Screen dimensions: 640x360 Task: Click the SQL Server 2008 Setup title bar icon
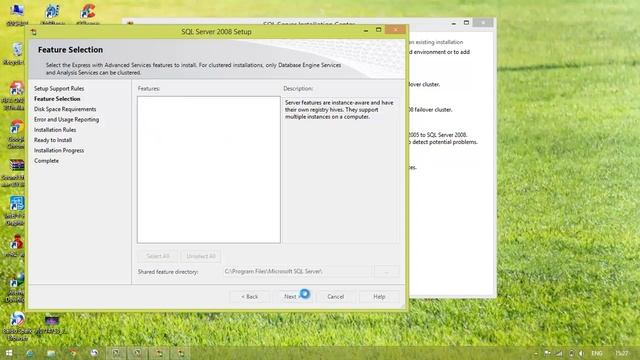(x=33, y=32)
